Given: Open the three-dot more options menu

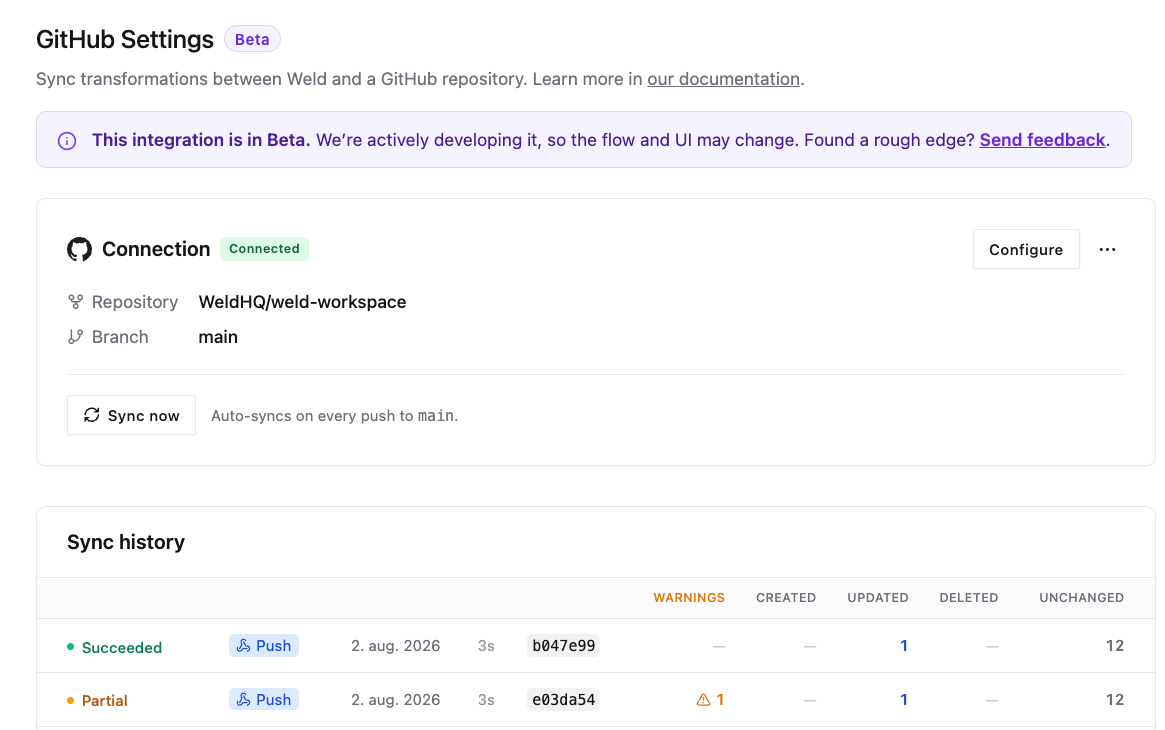Looking at the screenshot, I should point(1107,250).
